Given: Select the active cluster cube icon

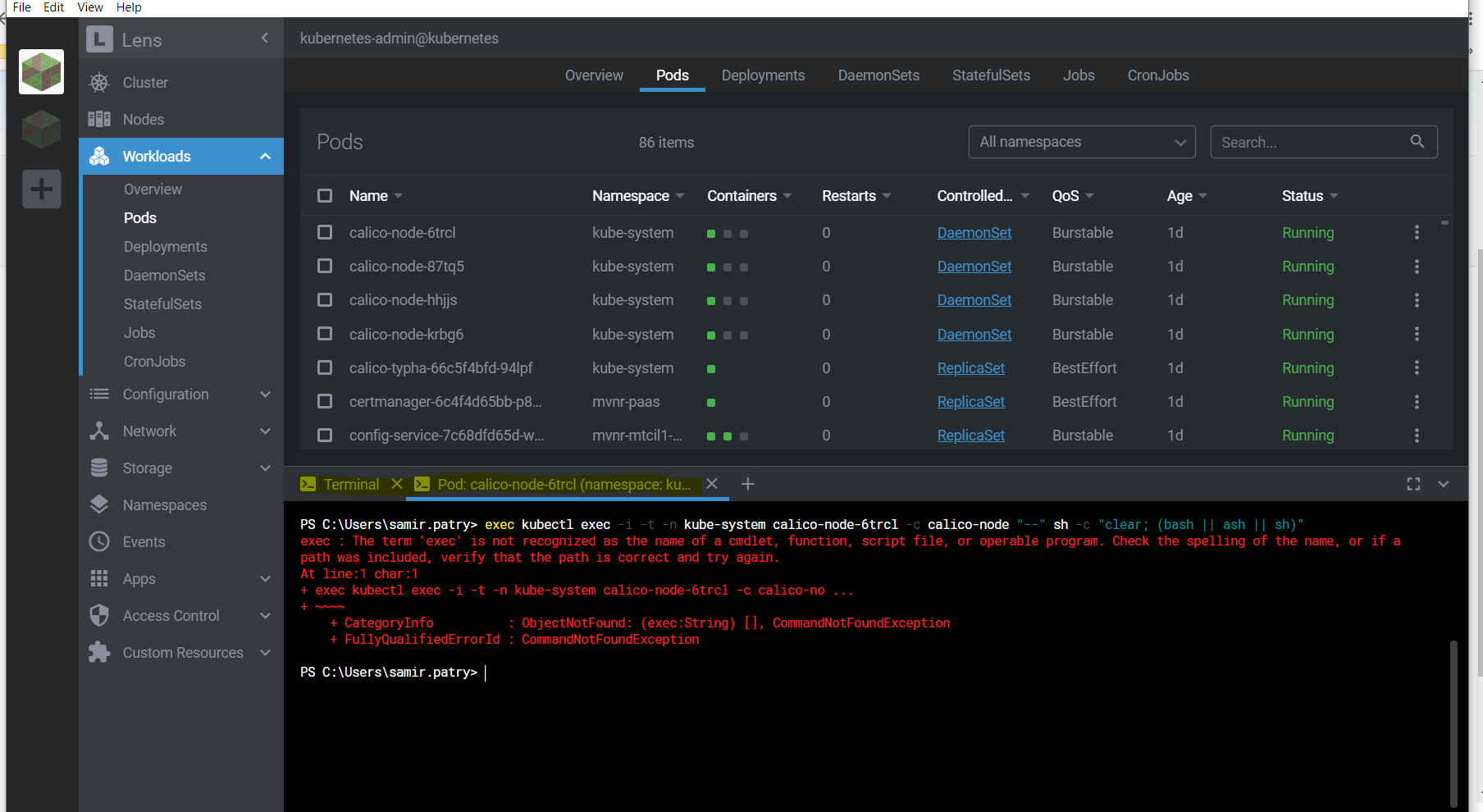Looking at the screenshot, I should (41, 71).
